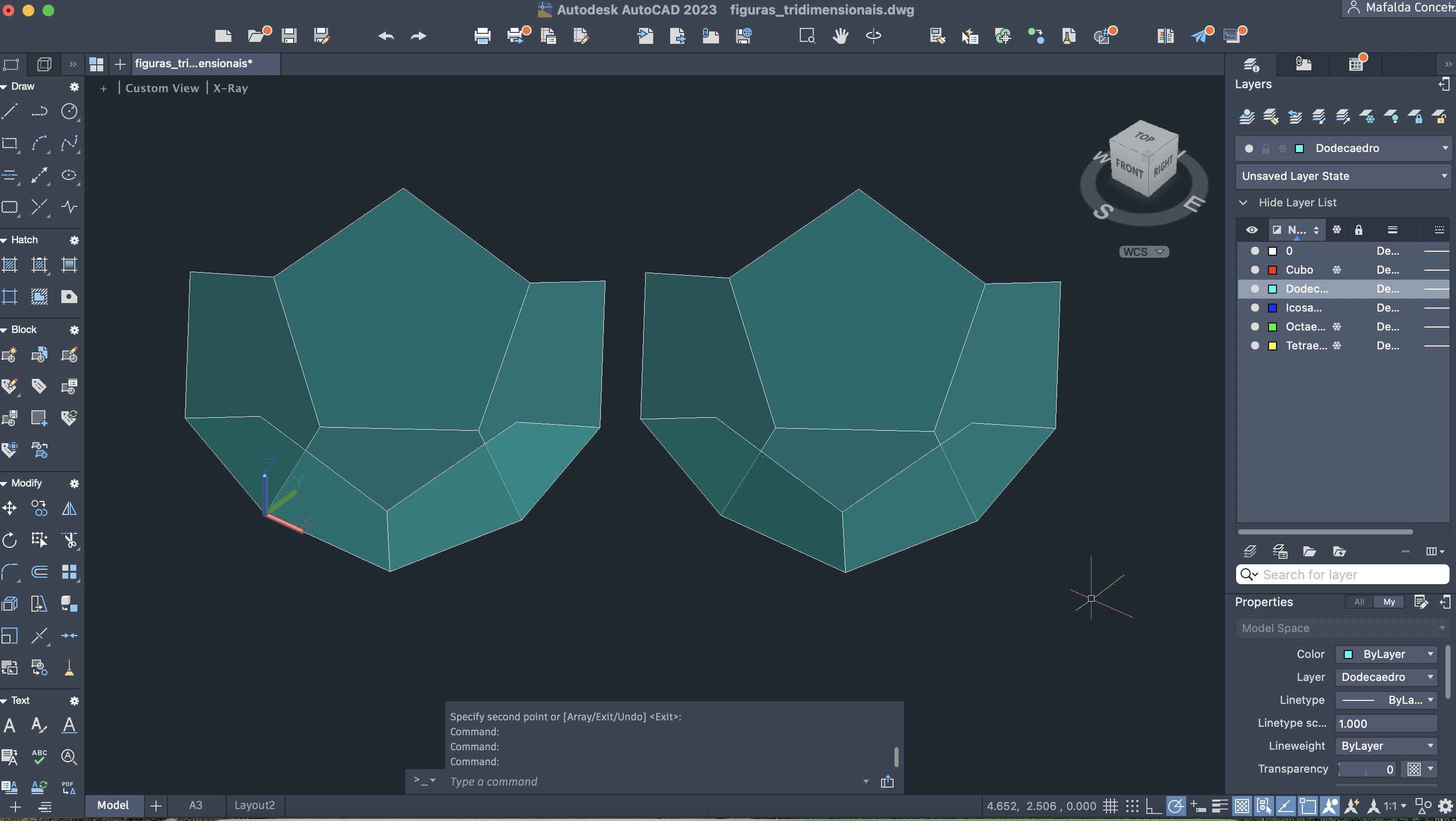The image size is (1456, 821).
Task: Toggle visibility of the Cubo layer
Action: click(1255, 270)
